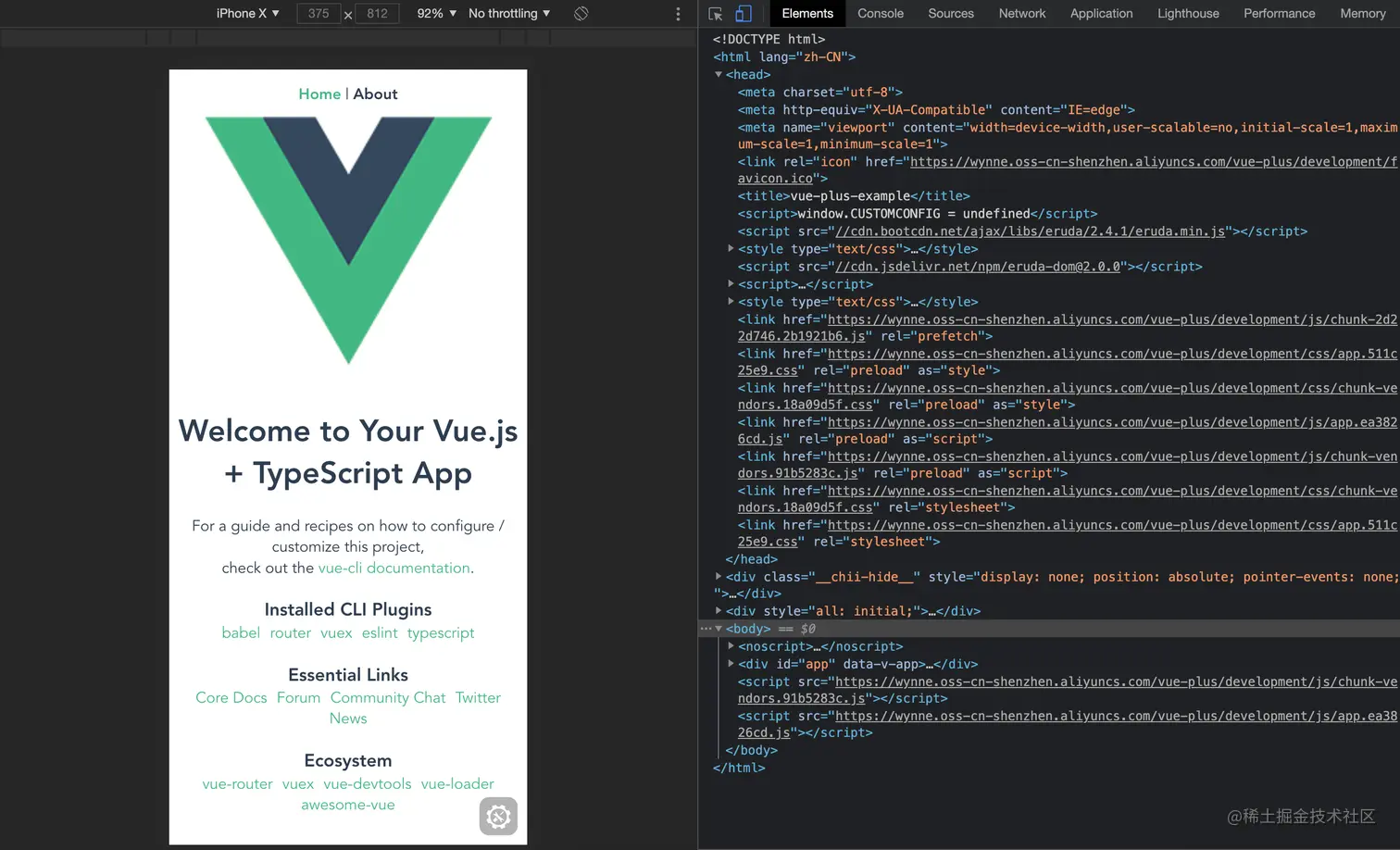Viewport: 1400px width, 850px height.
Task: Click the router plugin link
Action: pos(291,632)
